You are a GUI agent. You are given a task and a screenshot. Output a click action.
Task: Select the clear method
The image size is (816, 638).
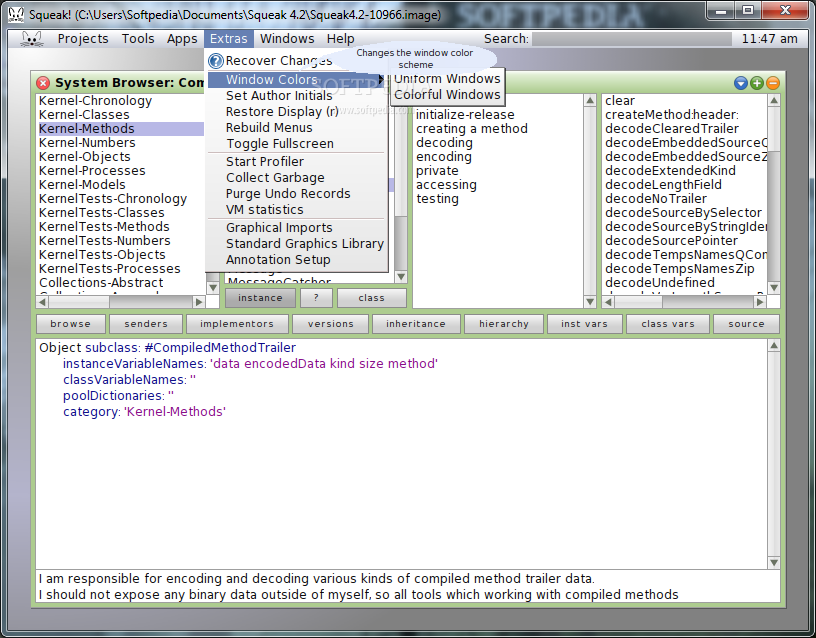[620, 100]
